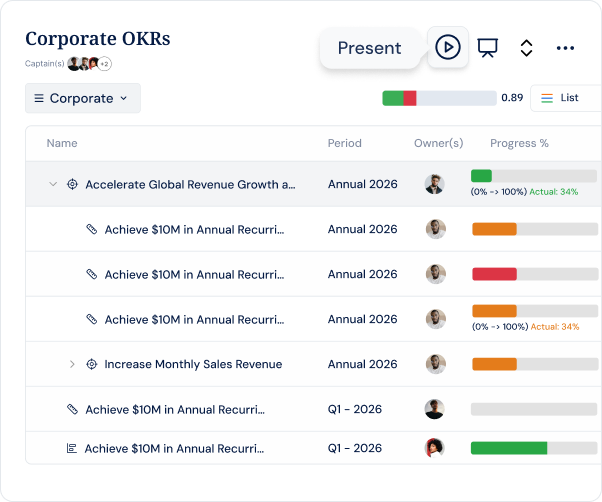Click the red progress bar in the table
The height and width of the screenshot is (502, 602).
(x=535, y=274)
